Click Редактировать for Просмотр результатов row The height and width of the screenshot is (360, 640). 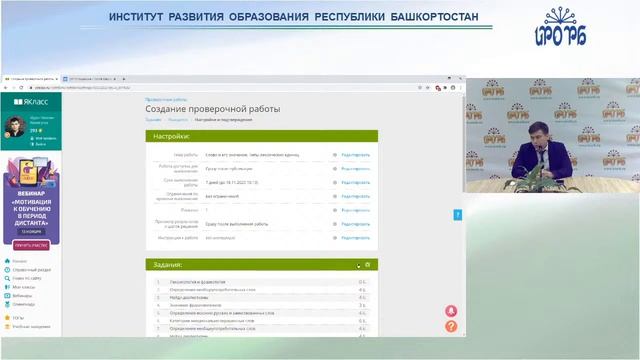356,224
